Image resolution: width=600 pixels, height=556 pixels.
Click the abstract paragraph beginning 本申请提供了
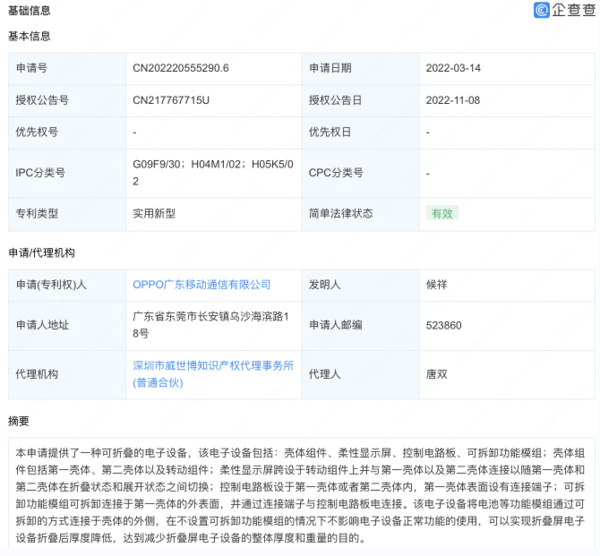[300, 496]
